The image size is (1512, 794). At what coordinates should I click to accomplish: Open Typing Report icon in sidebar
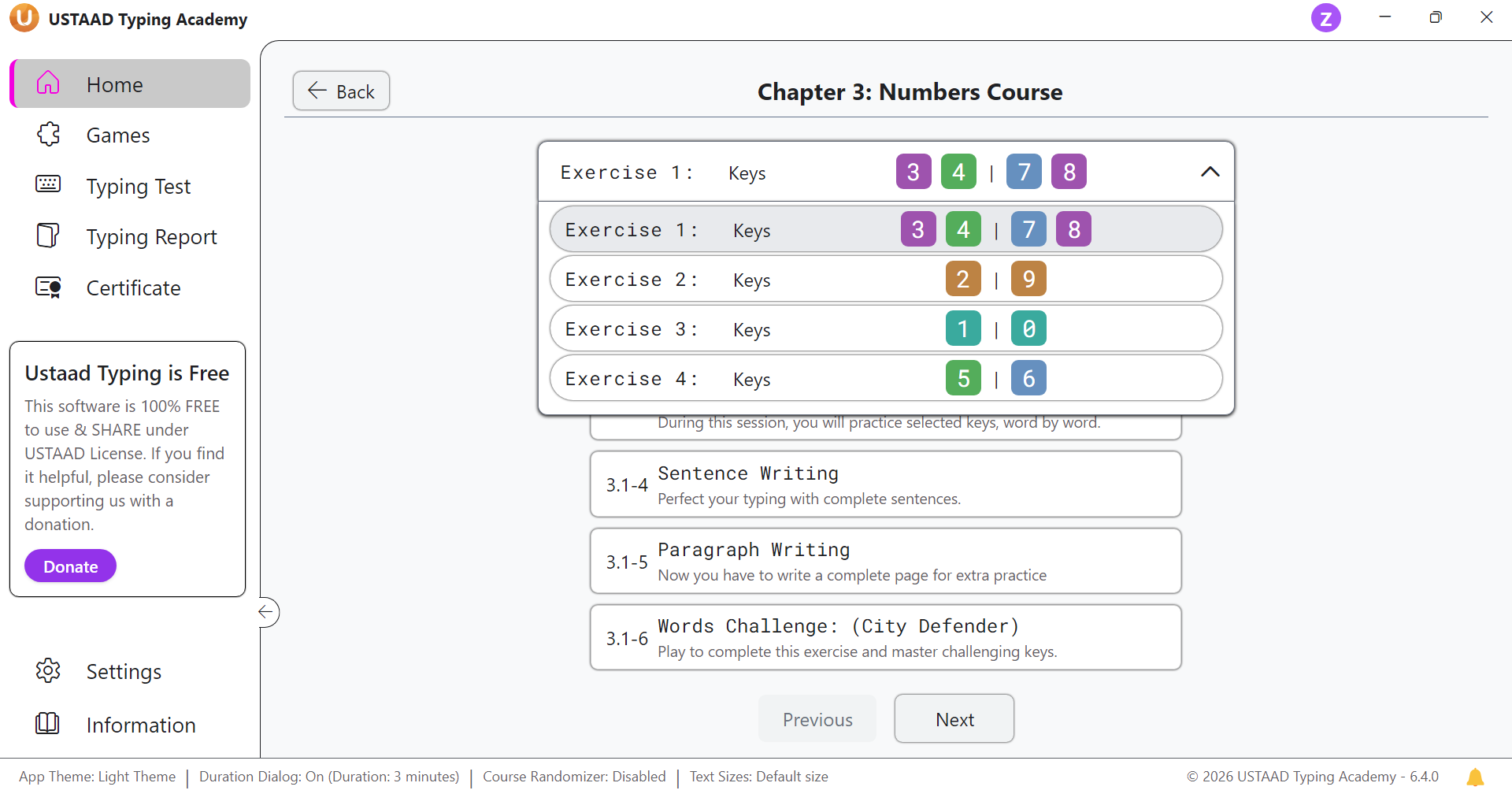(x=48, y=236)
